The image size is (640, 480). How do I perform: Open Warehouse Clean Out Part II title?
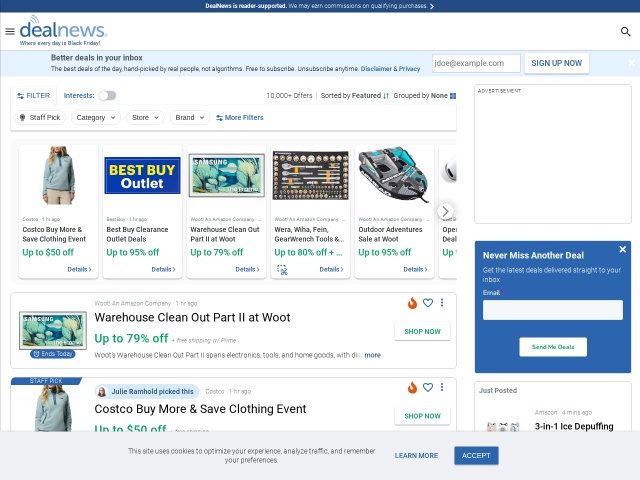[192, 318]
